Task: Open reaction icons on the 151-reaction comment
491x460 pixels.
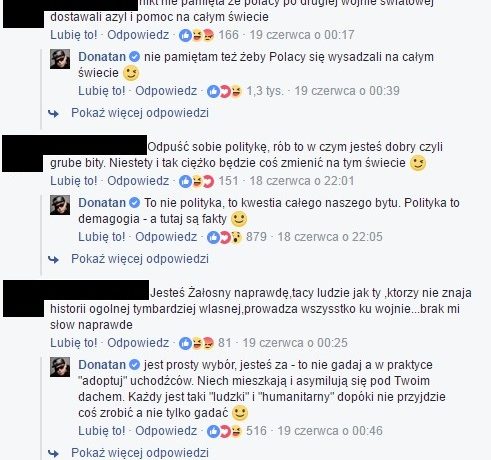Action: [197, 181]
